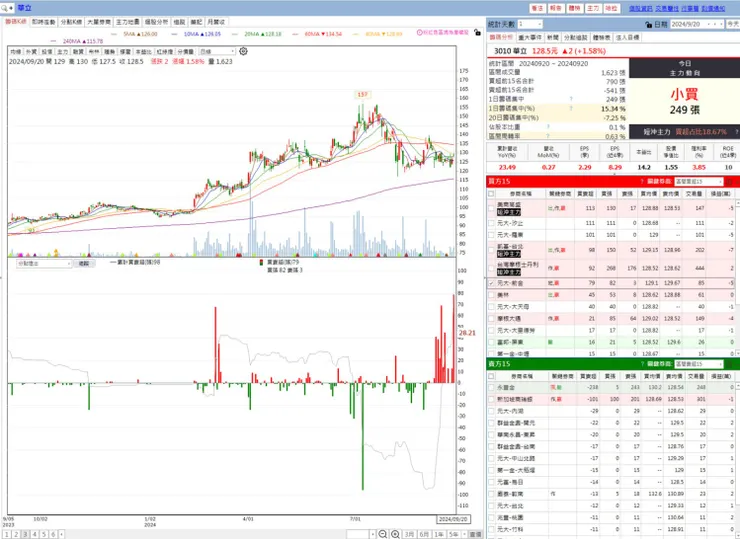This screenshot has height=539, width=740.
Task: Open the indicator dropdown above the lower chart
Action: pos(44,263)
